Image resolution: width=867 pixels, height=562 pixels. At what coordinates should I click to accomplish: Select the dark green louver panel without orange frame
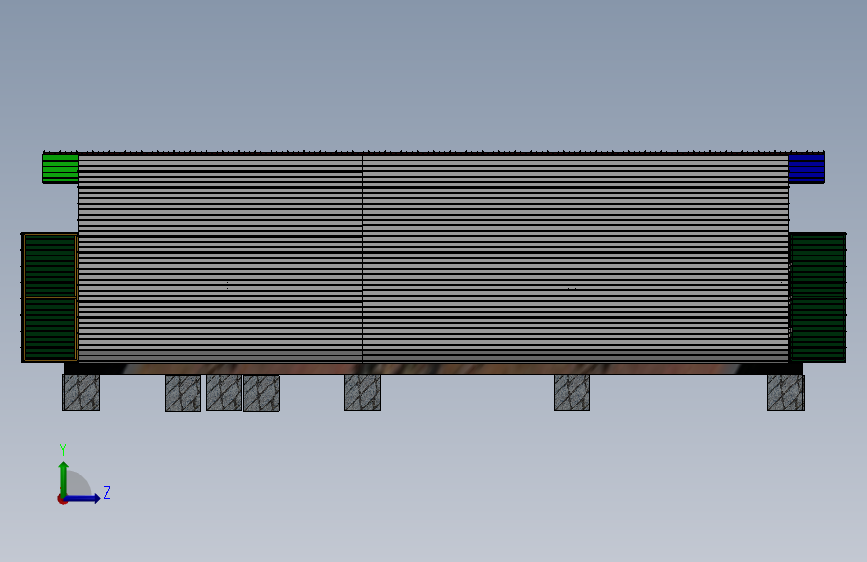818,298
